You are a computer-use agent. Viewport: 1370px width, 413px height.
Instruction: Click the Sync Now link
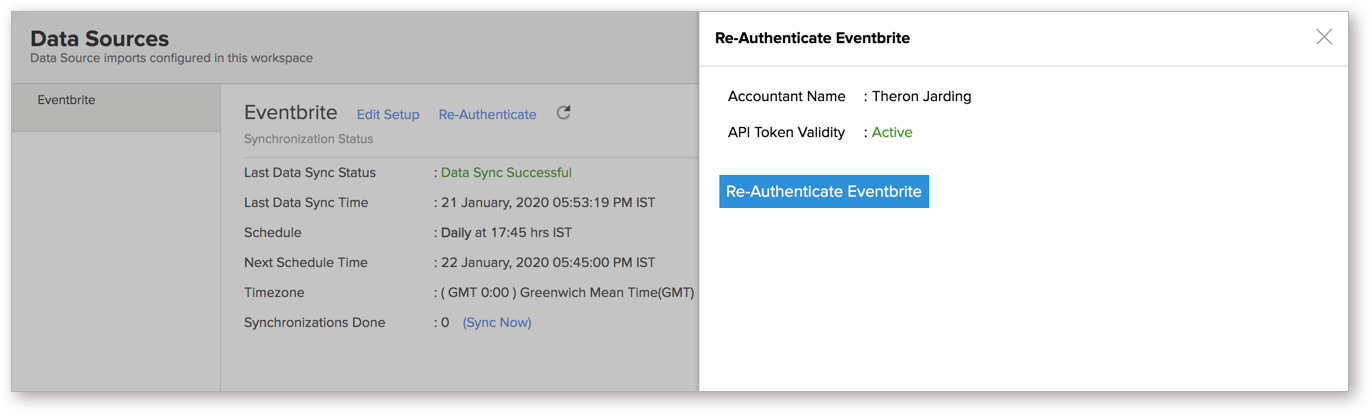coord(497,322)
